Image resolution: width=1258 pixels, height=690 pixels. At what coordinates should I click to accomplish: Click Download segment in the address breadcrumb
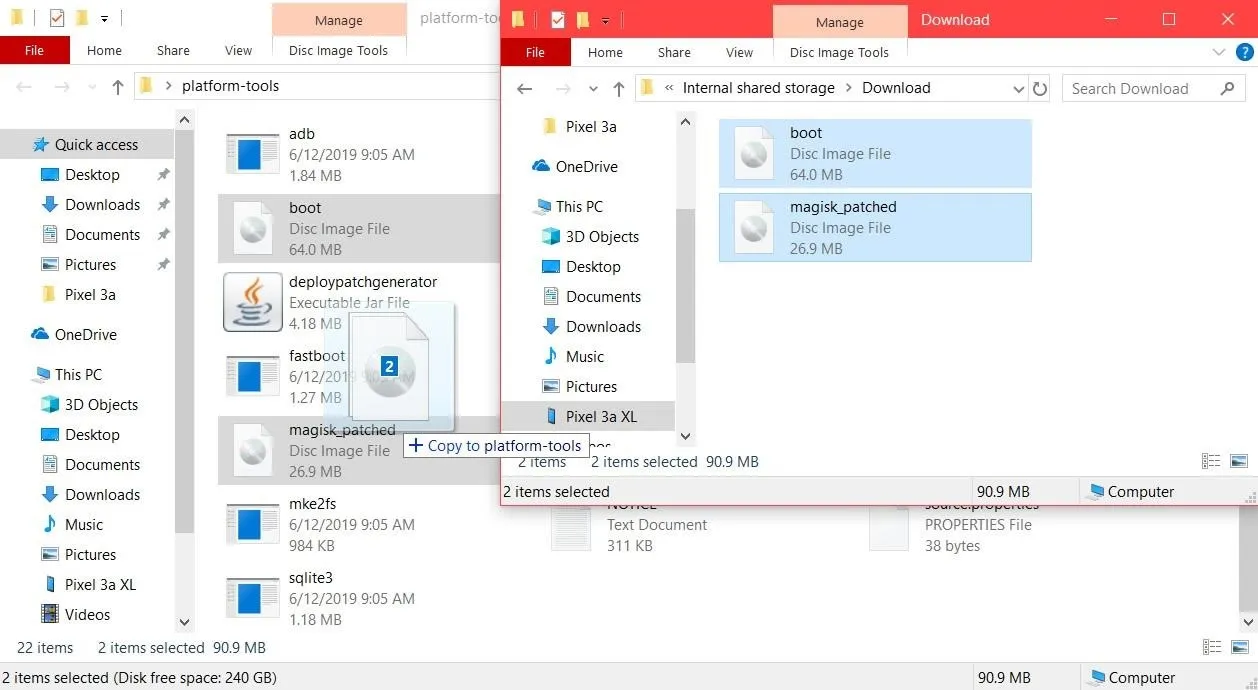coord(896,88)
